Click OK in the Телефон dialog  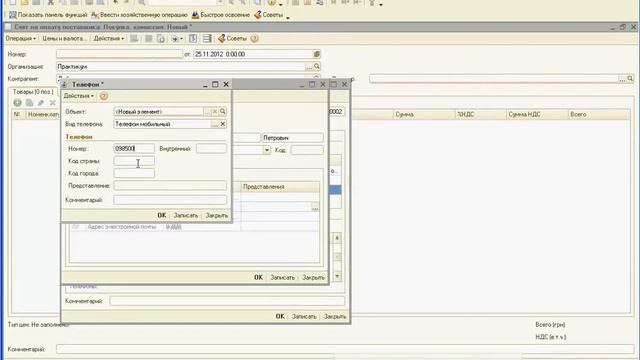(162, 215)
